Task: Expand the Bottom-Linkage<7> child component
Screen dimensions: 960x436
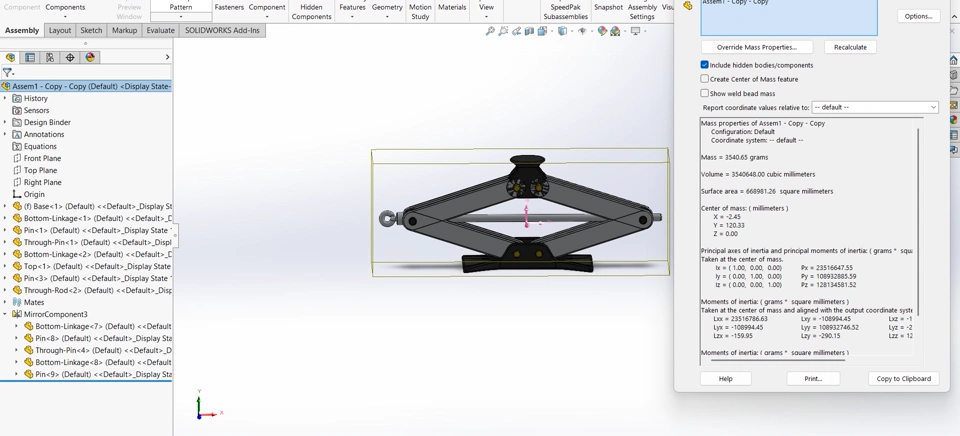Action: [x=17, y=326]
